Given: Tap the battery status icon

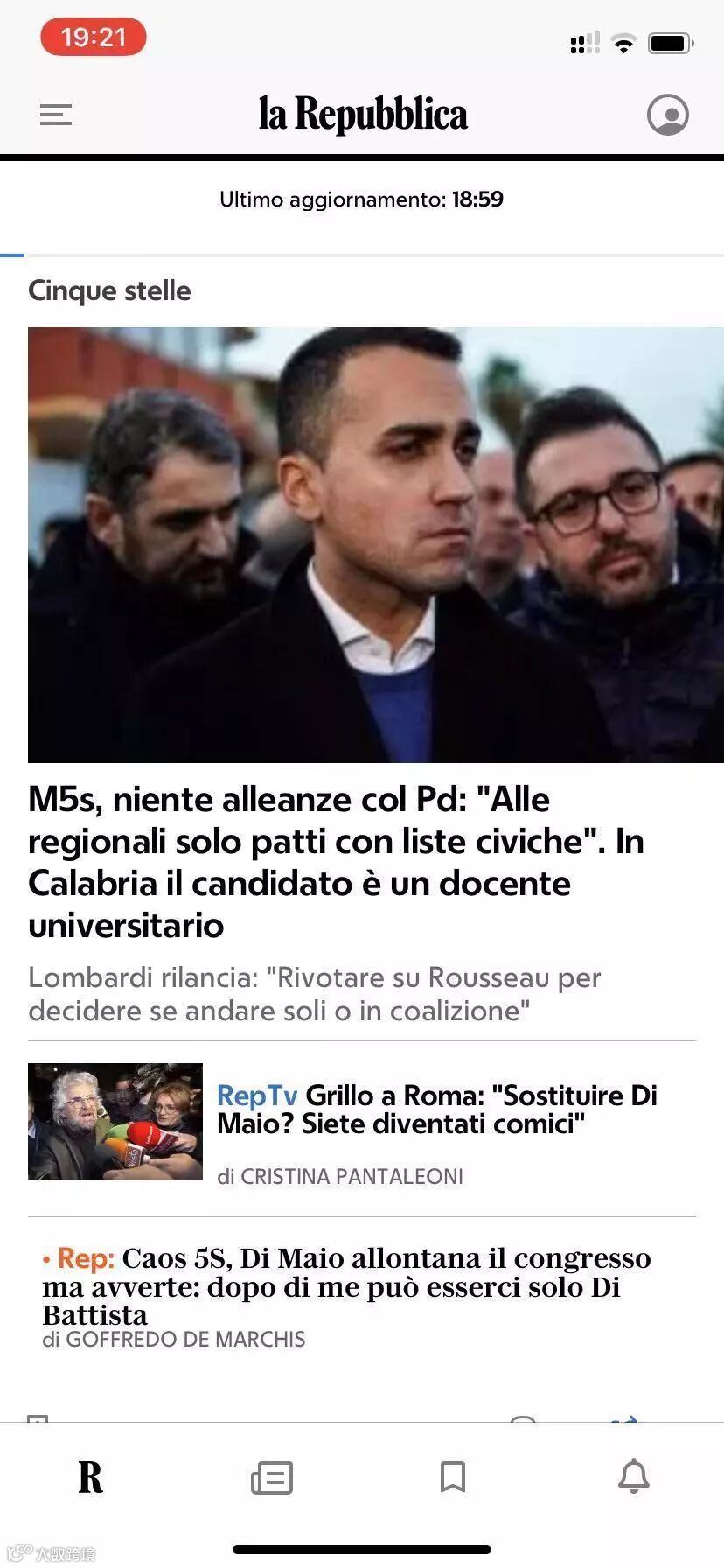Looking at the screenshot, I should [x=671, y=43].
